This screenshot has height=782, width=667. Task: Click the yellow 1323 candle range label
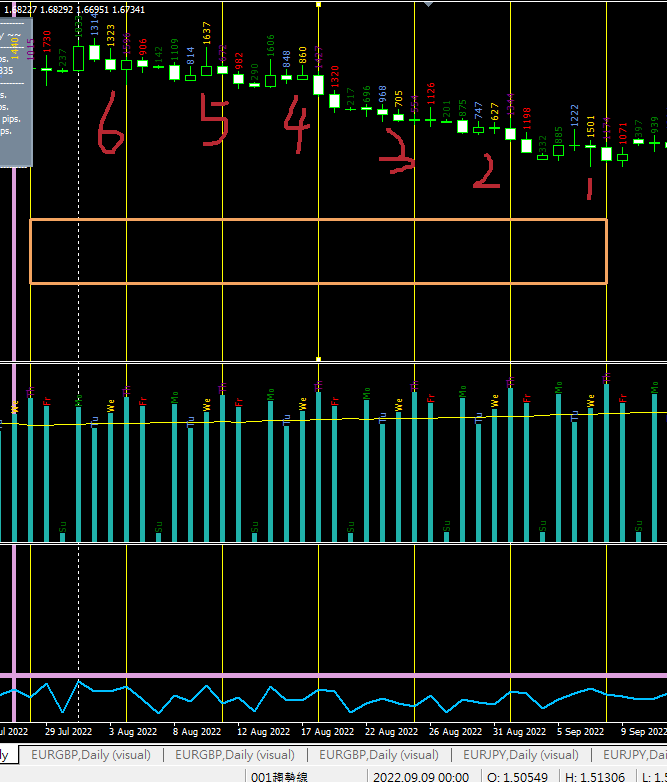click(x=111, y=35)
